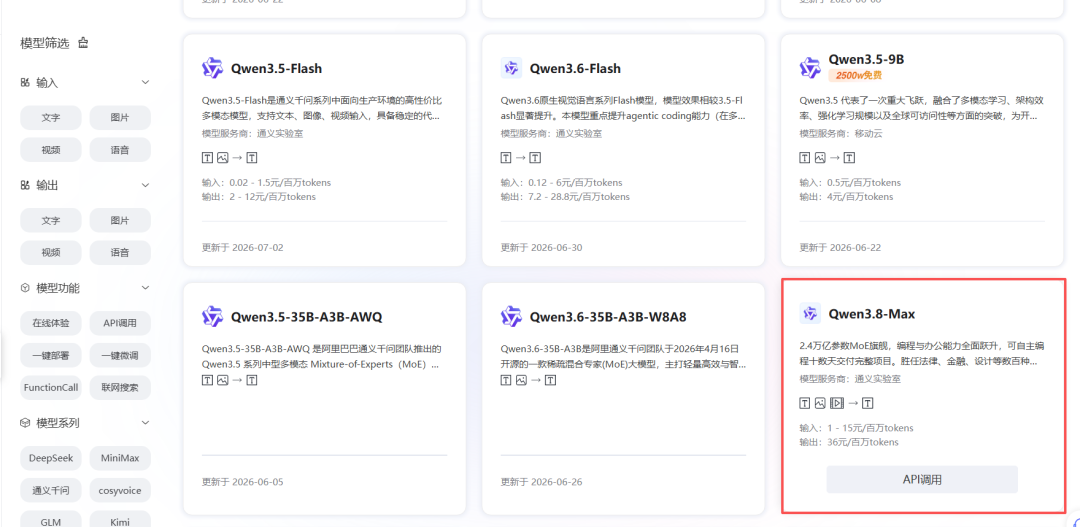Click 模型服务商：移动云 on Qwen3.5-9B card
Image resolution: width=1080 pixels, height=527 pixels.
pos(841,133)
